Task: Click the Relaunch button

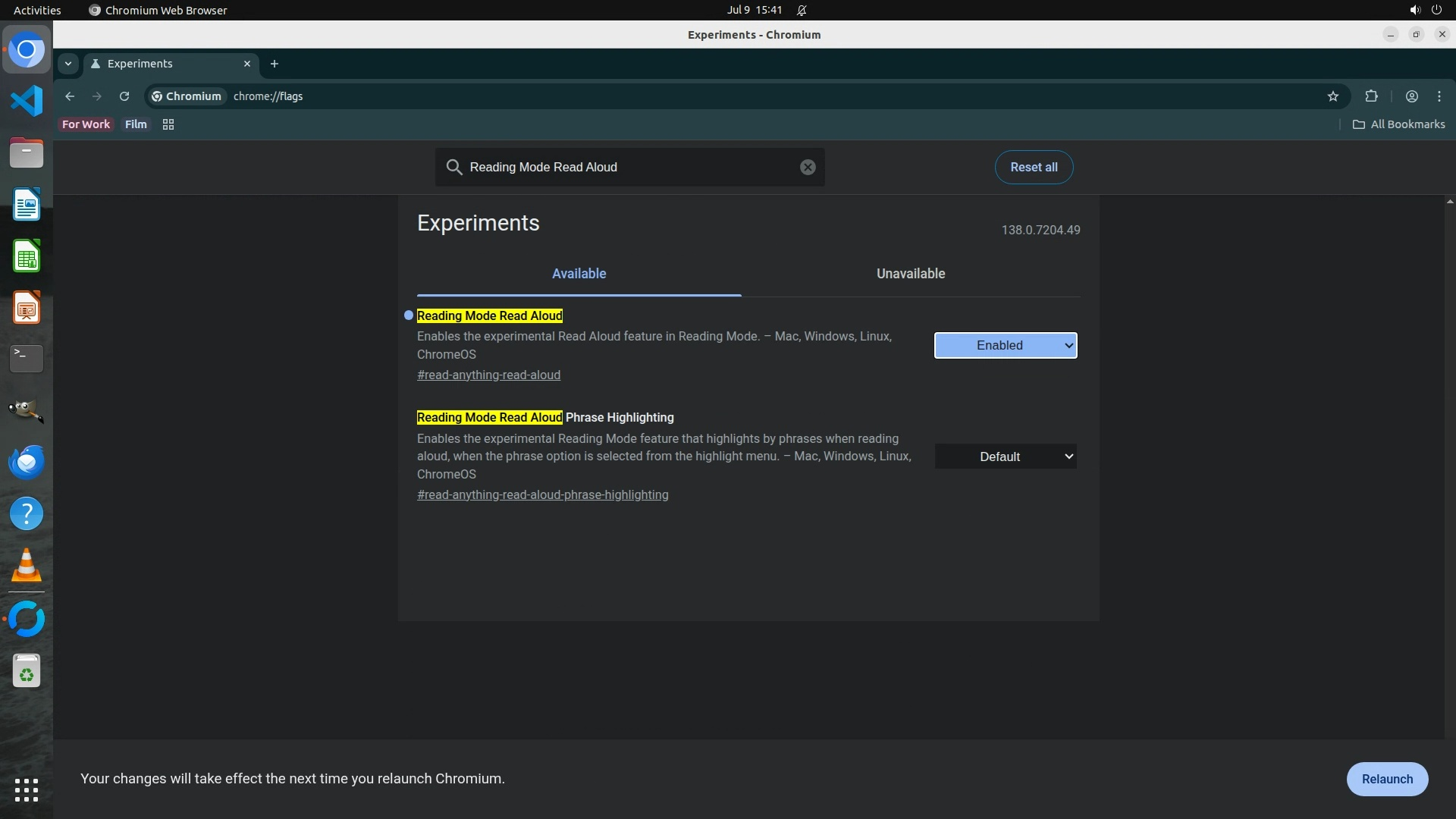Action: click(x=1387, y=779)
